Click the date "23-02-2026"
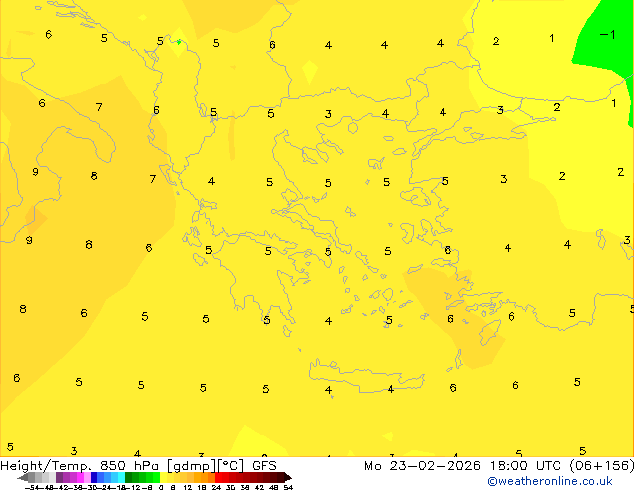Screen dimensions: 634x490 click(x=435, y=466)
